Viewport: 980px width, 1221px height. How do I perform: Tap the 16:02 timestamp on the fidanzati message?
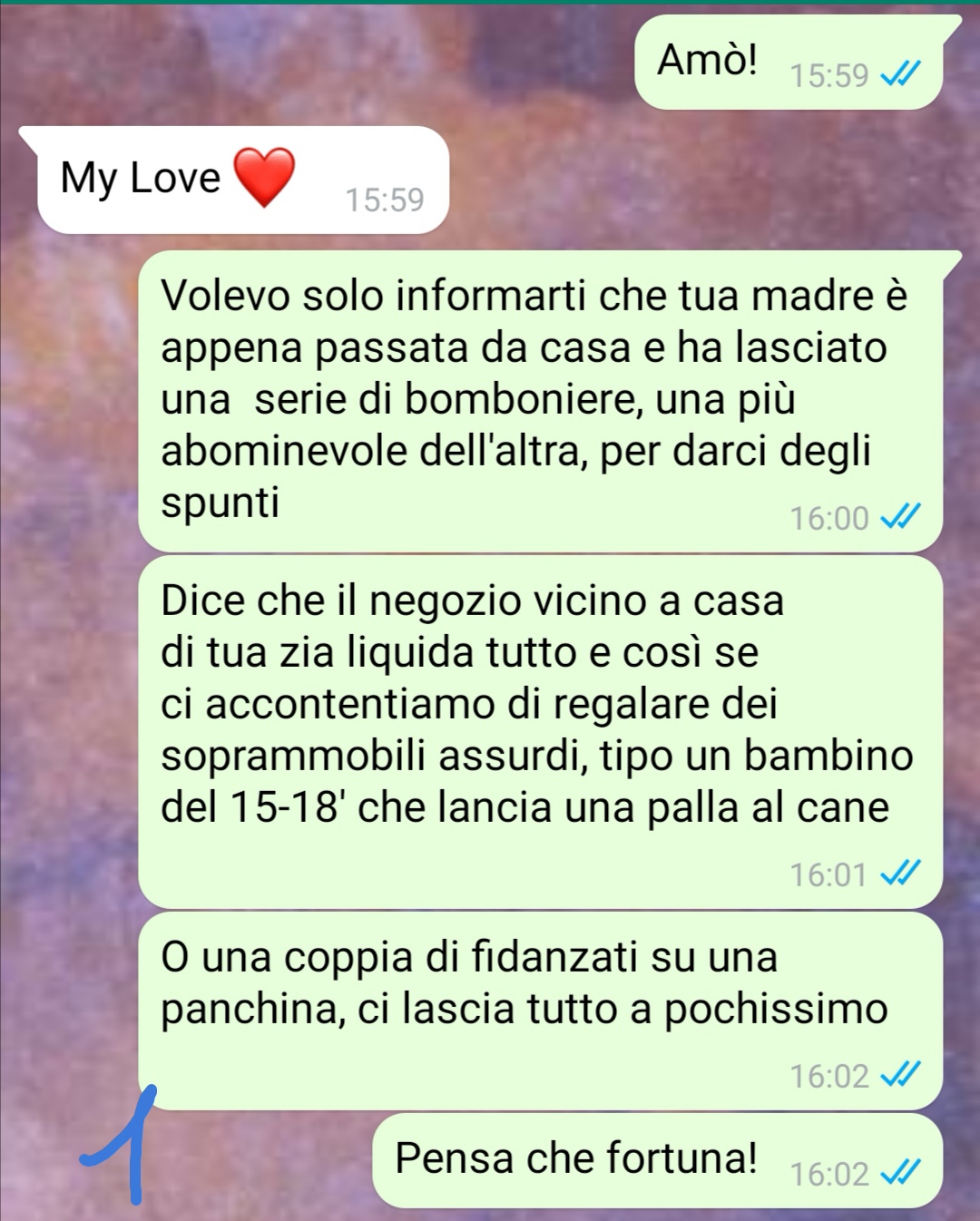click(829, 1076)
